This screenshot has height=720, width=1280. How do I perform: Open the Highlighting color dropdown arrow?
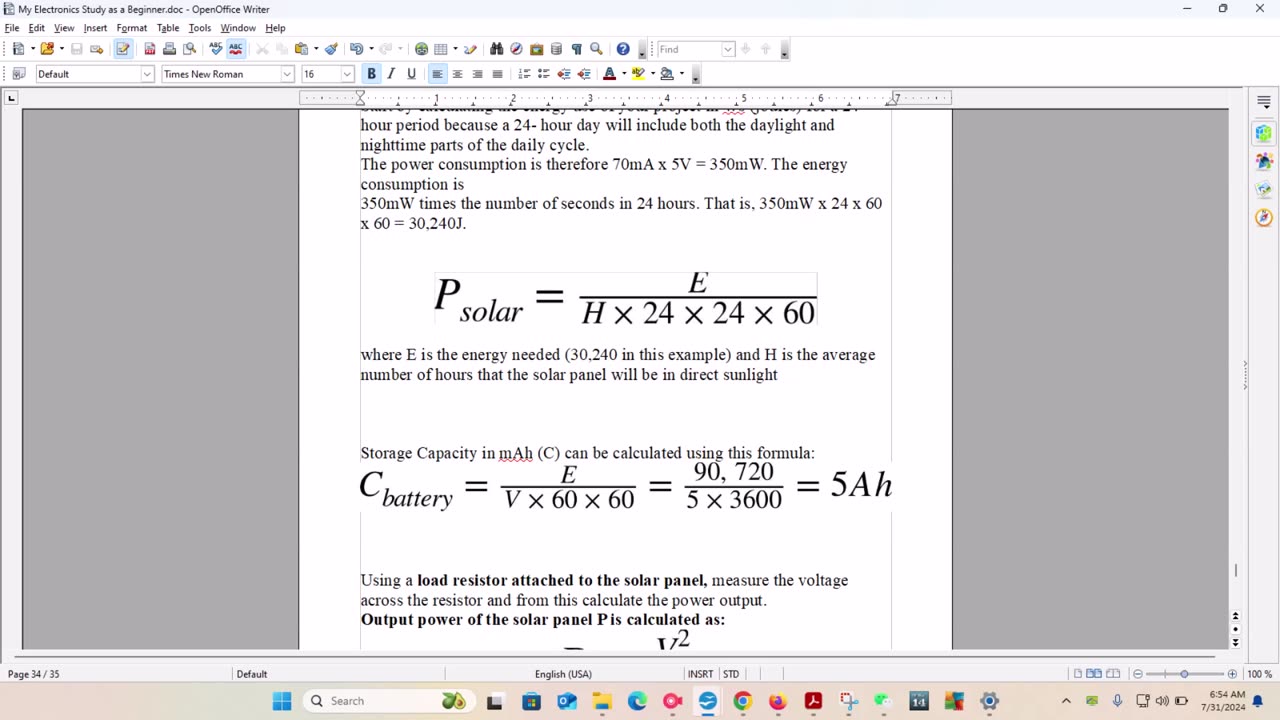(652, 74)
